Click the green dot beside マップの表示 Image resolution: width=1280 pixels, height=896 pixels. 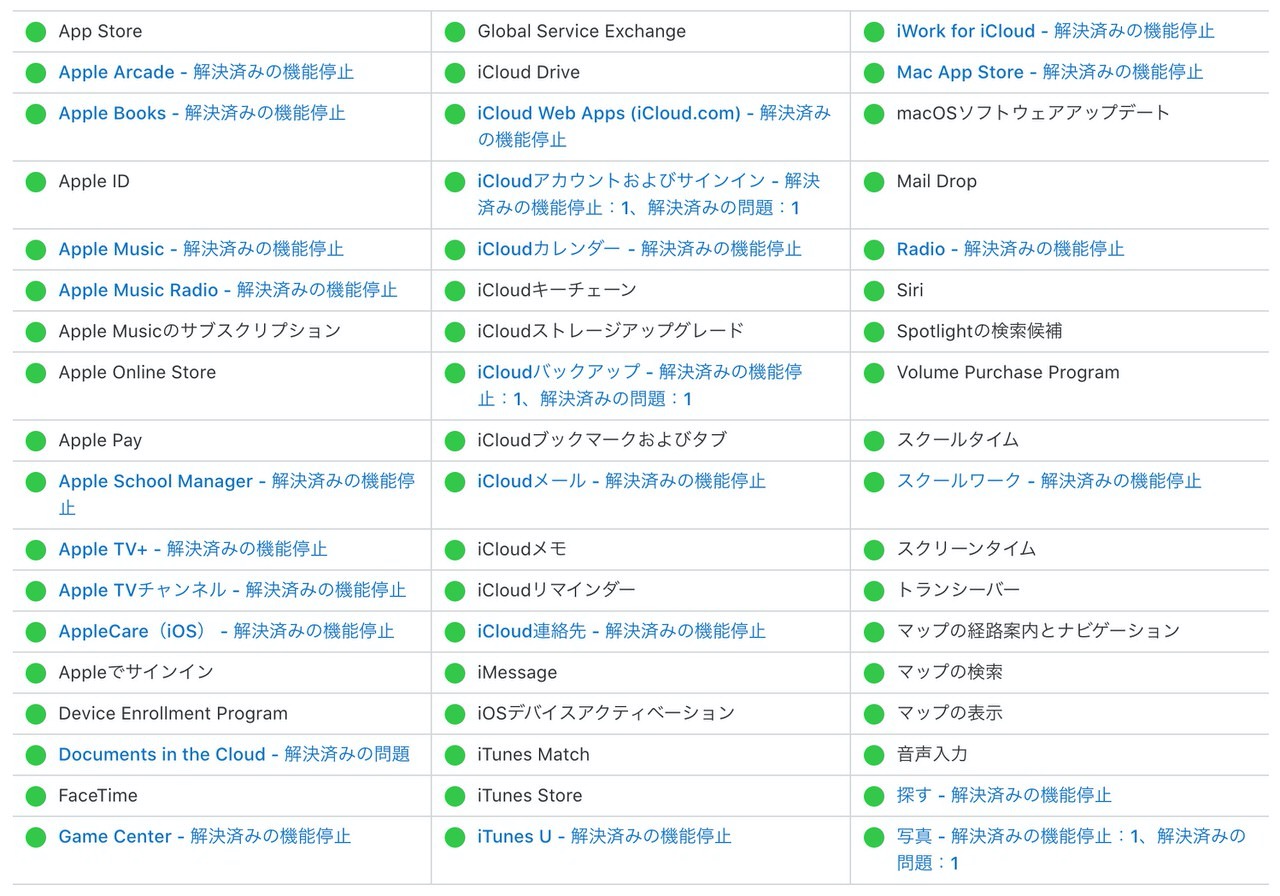874,714
